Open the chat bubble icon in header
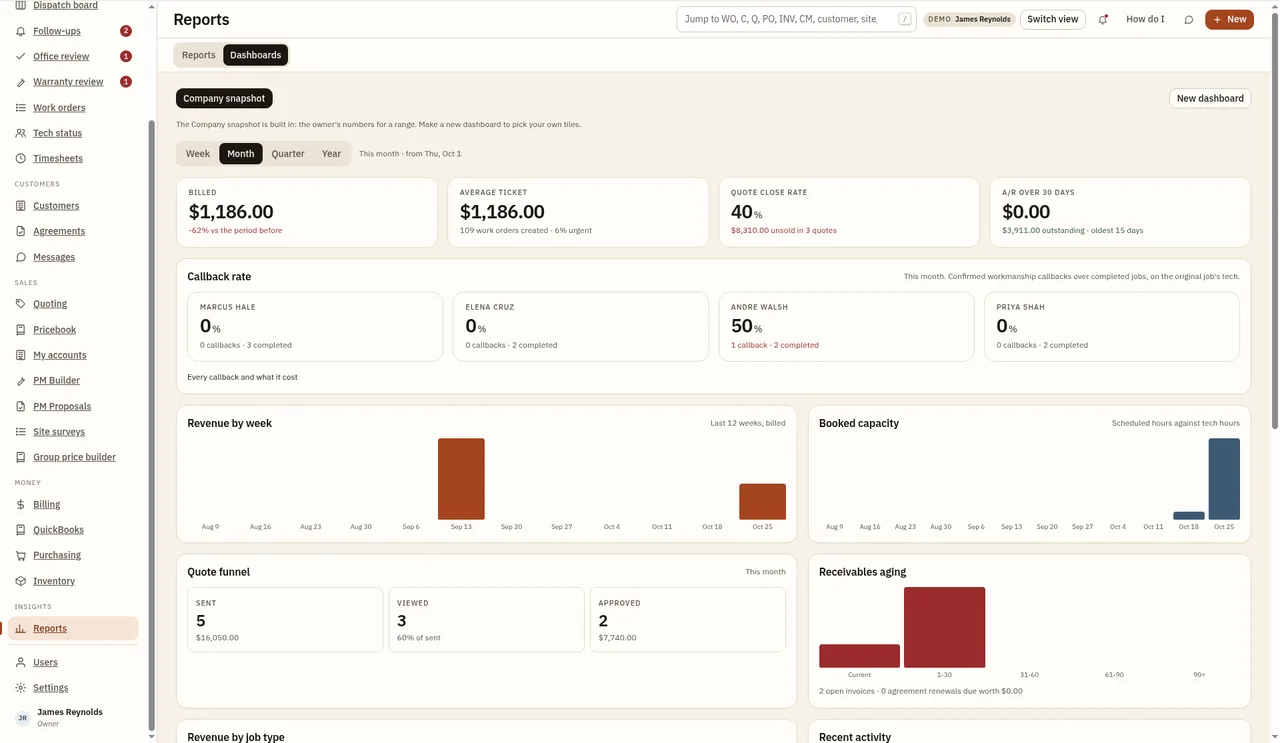The width and height of the screenshot is (1280, 743). click(1189, 19)
